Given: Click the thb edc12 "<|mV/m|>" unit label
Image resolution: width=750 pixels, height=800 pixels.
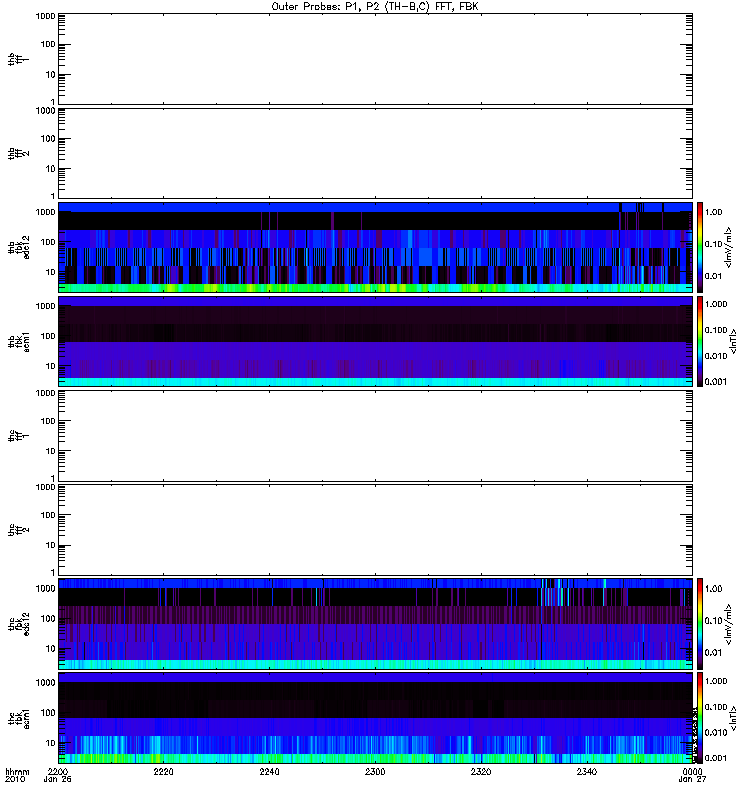Looking at the screenshot, I should point(729,247).
